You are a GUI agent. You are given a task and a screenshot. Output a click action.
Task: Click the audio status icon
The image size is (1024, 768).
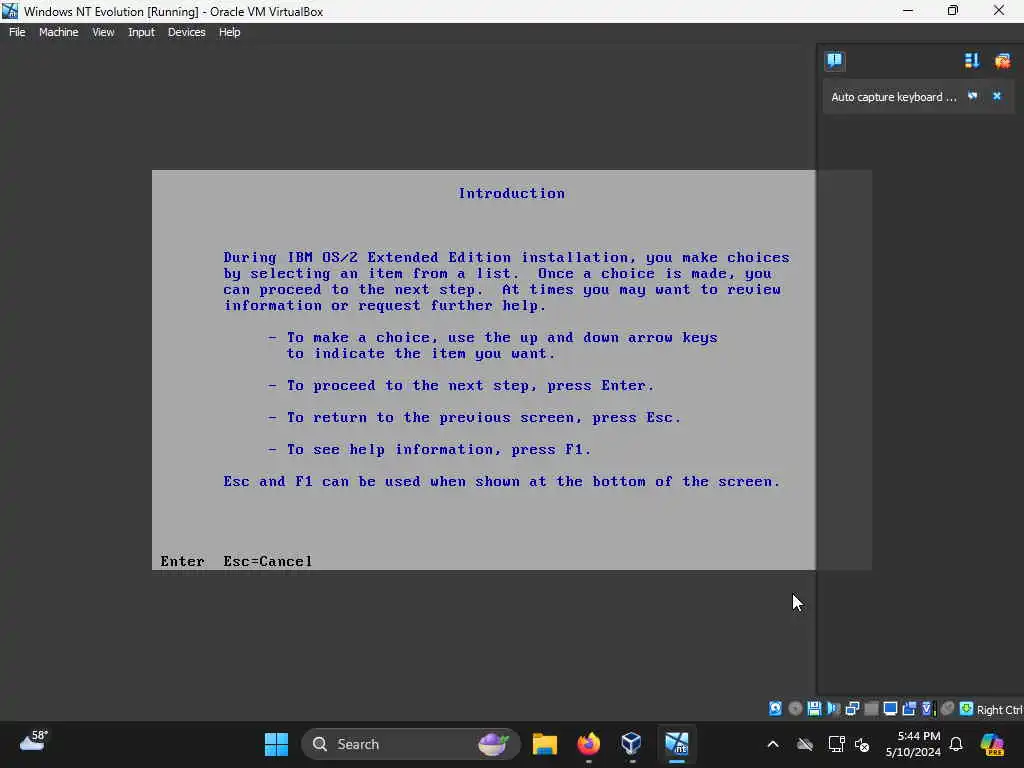click(833, 709)
